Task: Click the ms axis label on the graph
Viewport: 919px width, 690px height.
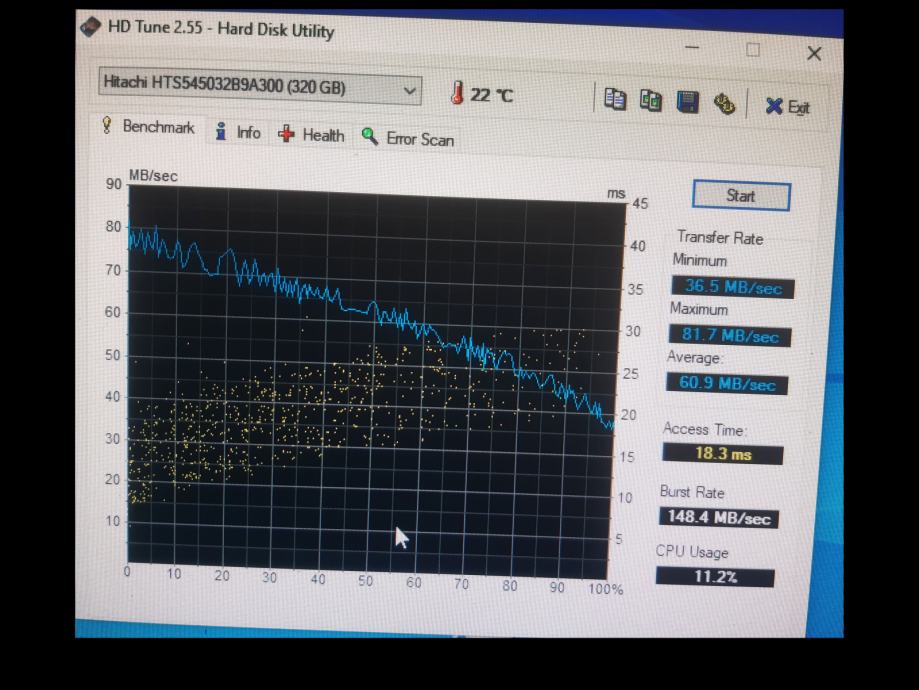Action: pos(616,193)
